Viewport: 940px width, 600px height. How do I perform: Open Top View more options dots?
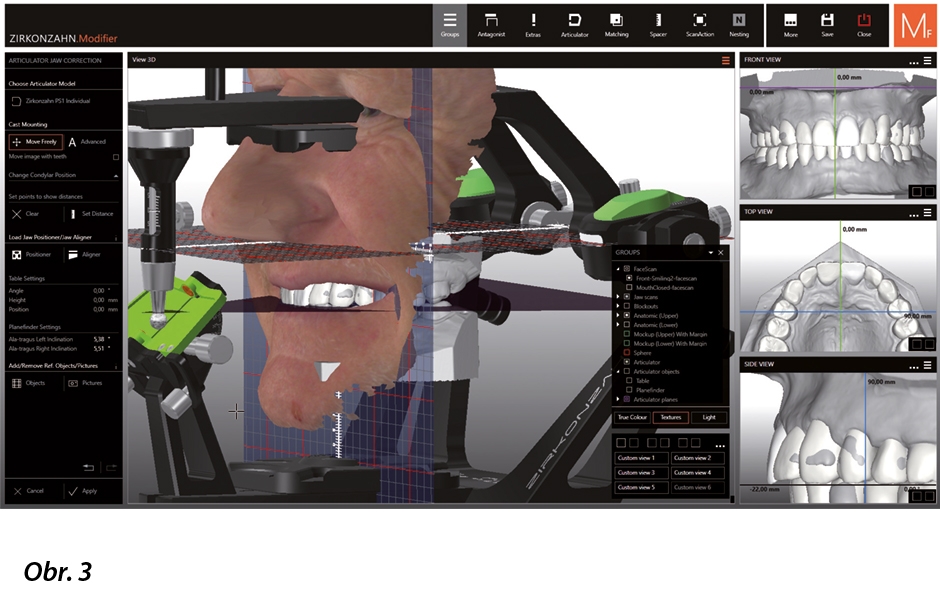tap(913, 213)
